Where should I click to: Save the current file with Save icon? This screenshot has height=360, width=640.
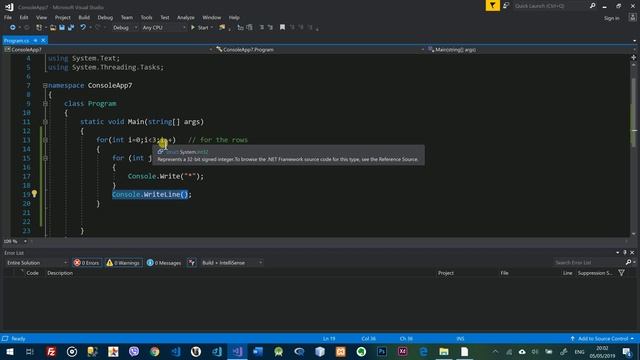tap(62, 27)
